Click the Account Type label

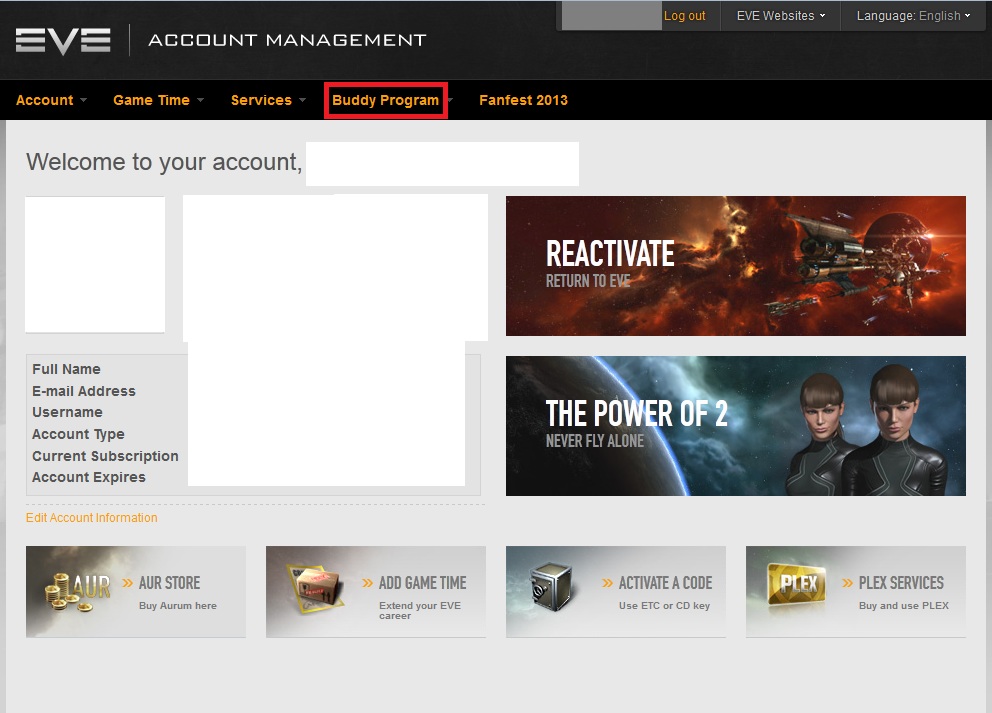(78, 434)
